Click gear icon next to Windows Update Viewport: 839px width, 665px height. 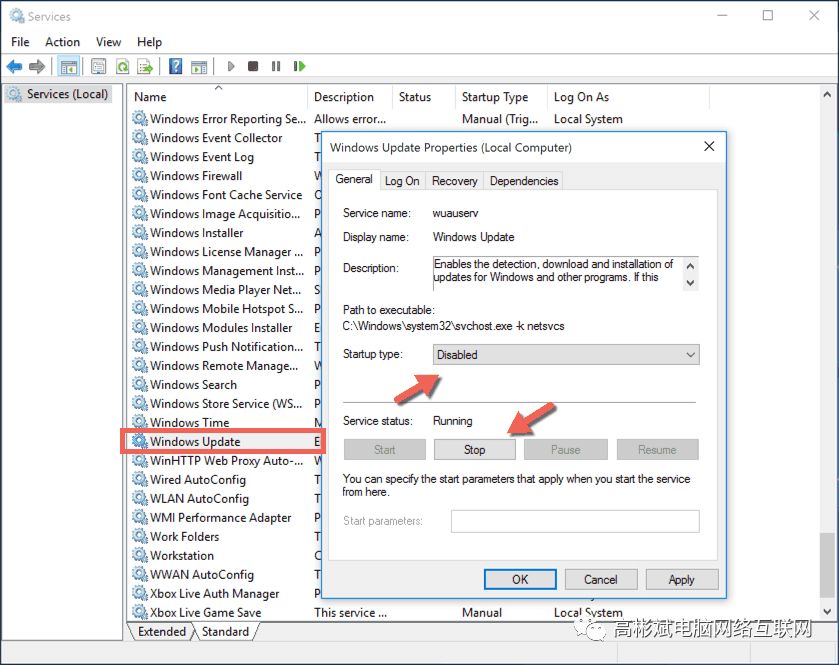coord(140,441)
